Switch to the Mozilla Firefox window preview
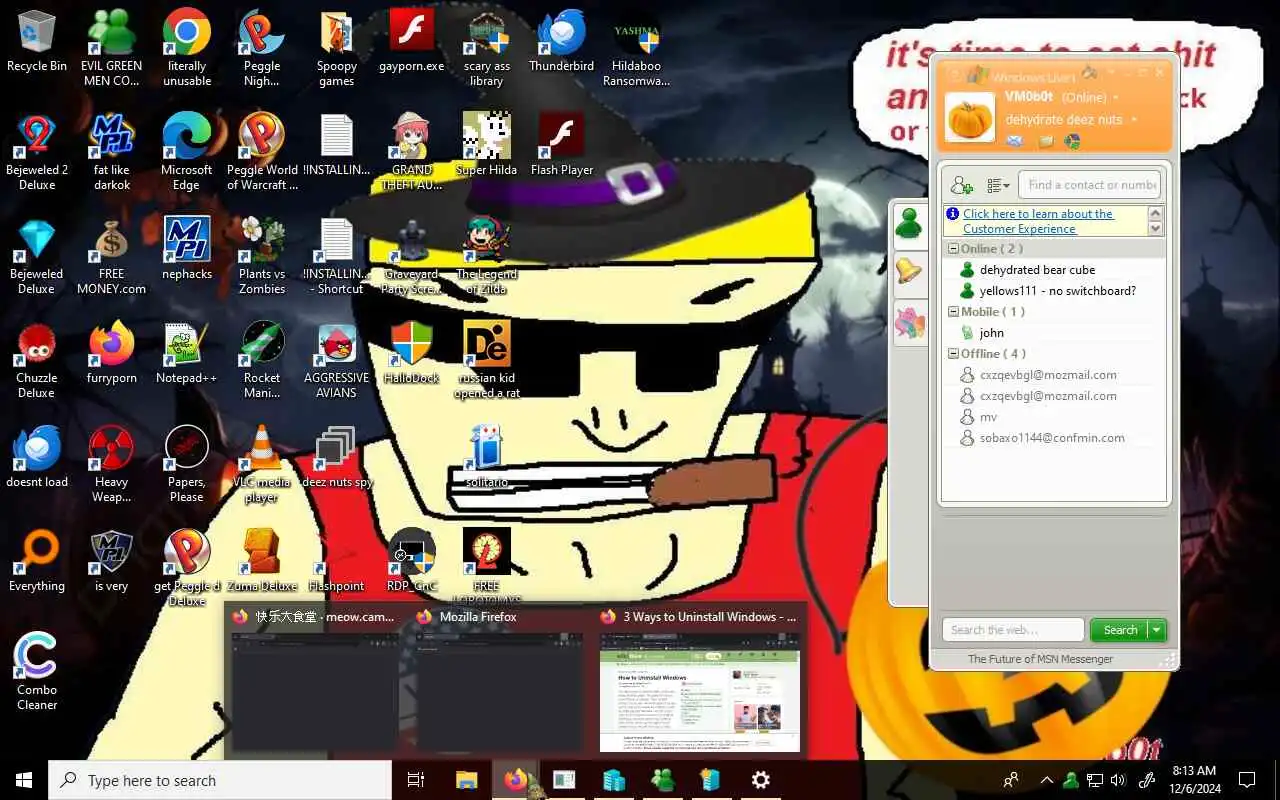This screenshot has width=1280, height=800. 498,680
